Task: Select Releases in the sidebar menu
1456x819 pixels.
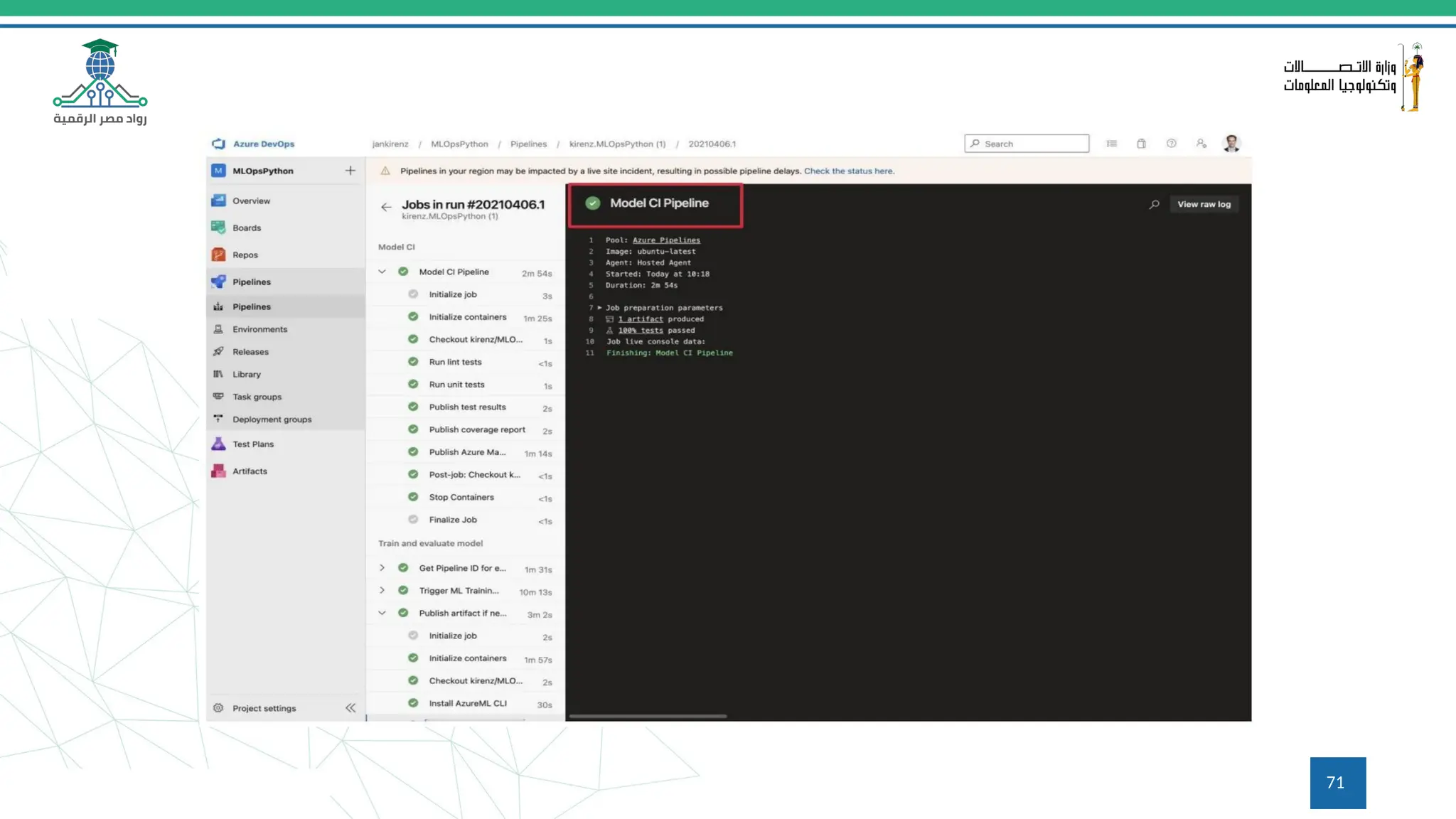Action: pos(250,352)
